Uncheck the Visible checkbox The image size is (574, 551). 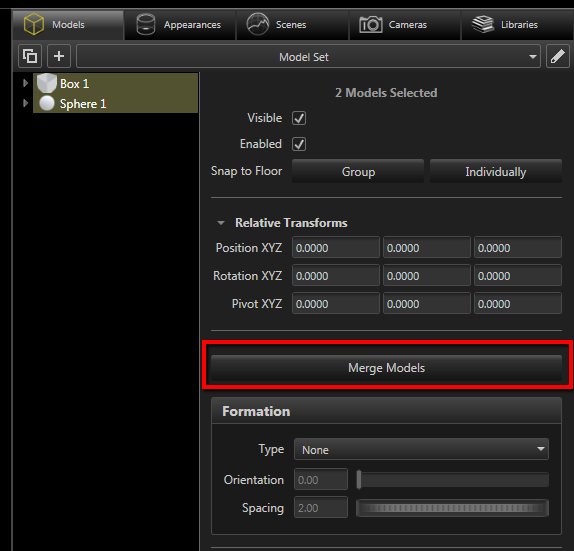(x=299, y=118)
